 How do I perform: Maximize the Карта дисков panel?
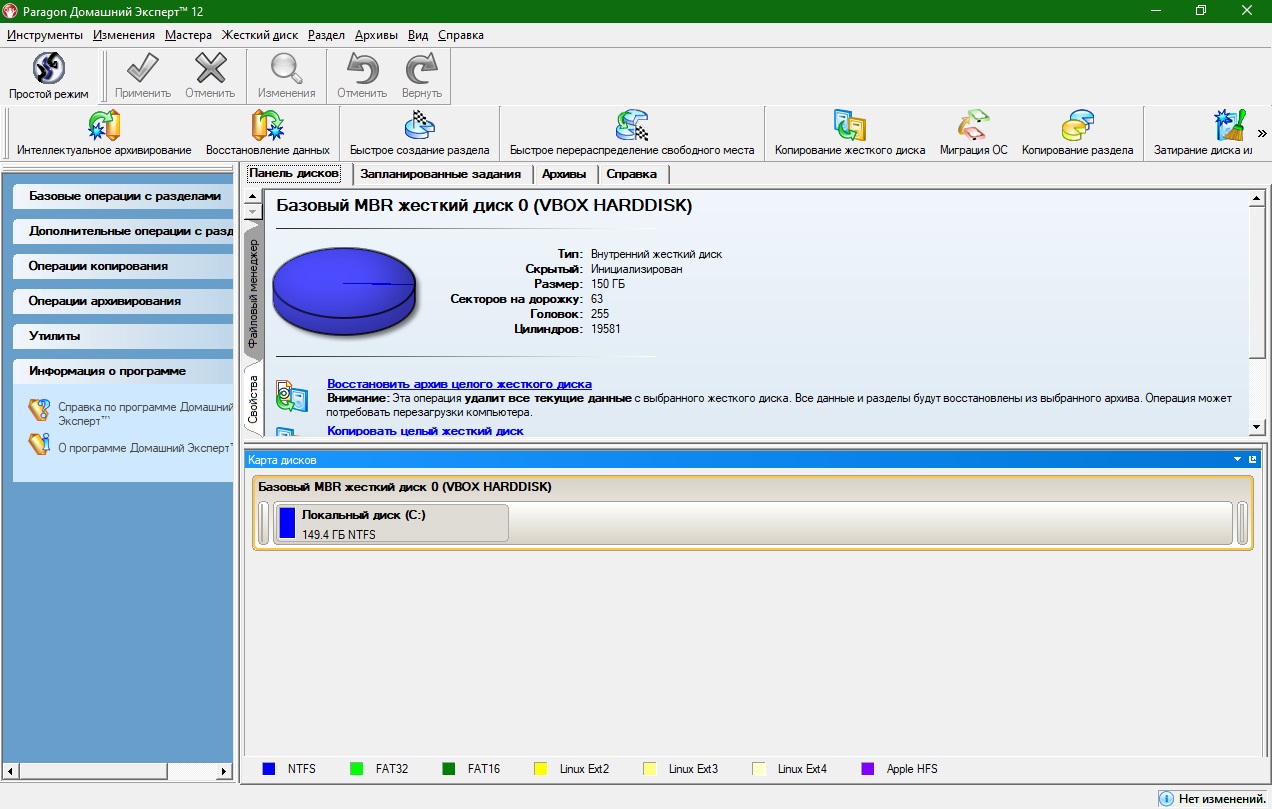(1252, 460)
